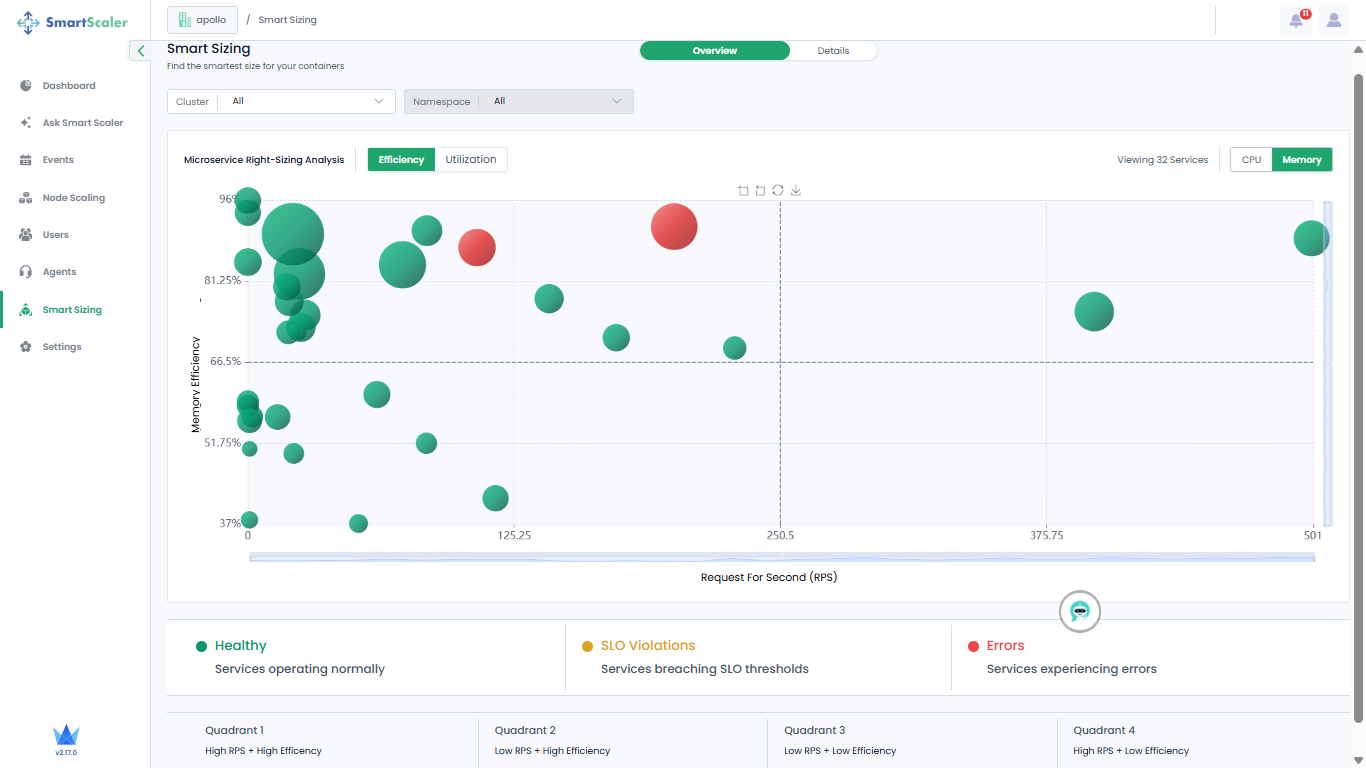This screenshot has height=768, width=1366.
Task: Open the notifications bell
Action: [1296, 20]
